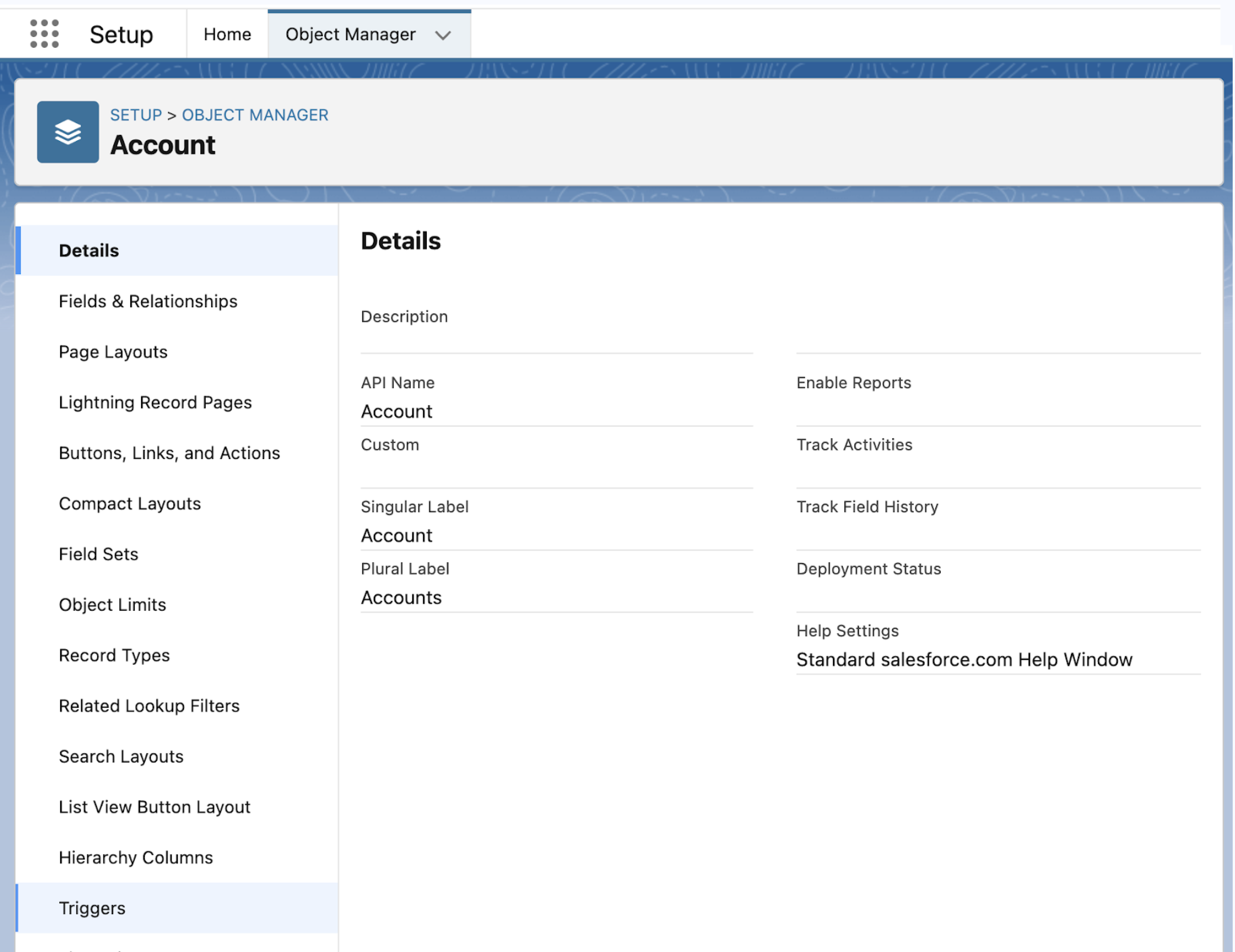Click the API Name value Account

396,412
